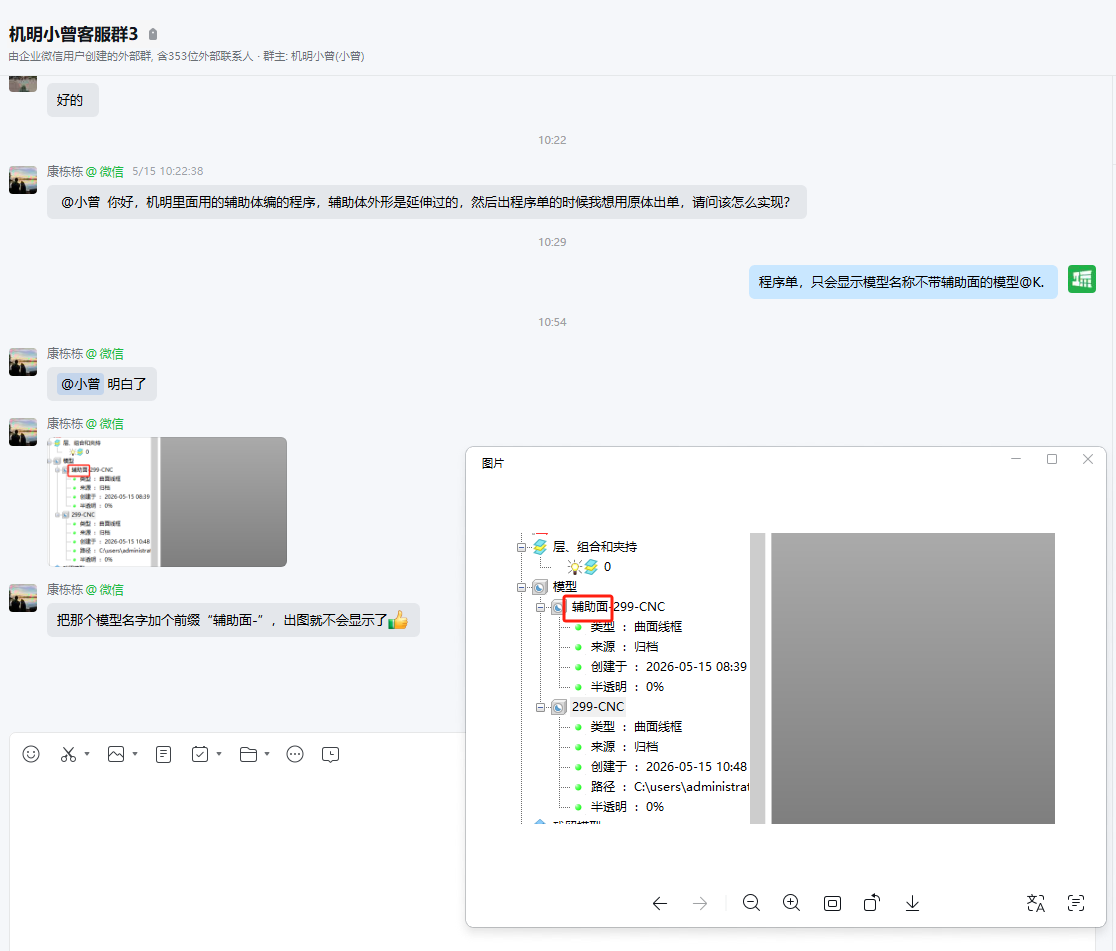The height and width of the screenshot is (951, 1116).
Task: Open folder icon dropdown arrow
Action: 267,754
